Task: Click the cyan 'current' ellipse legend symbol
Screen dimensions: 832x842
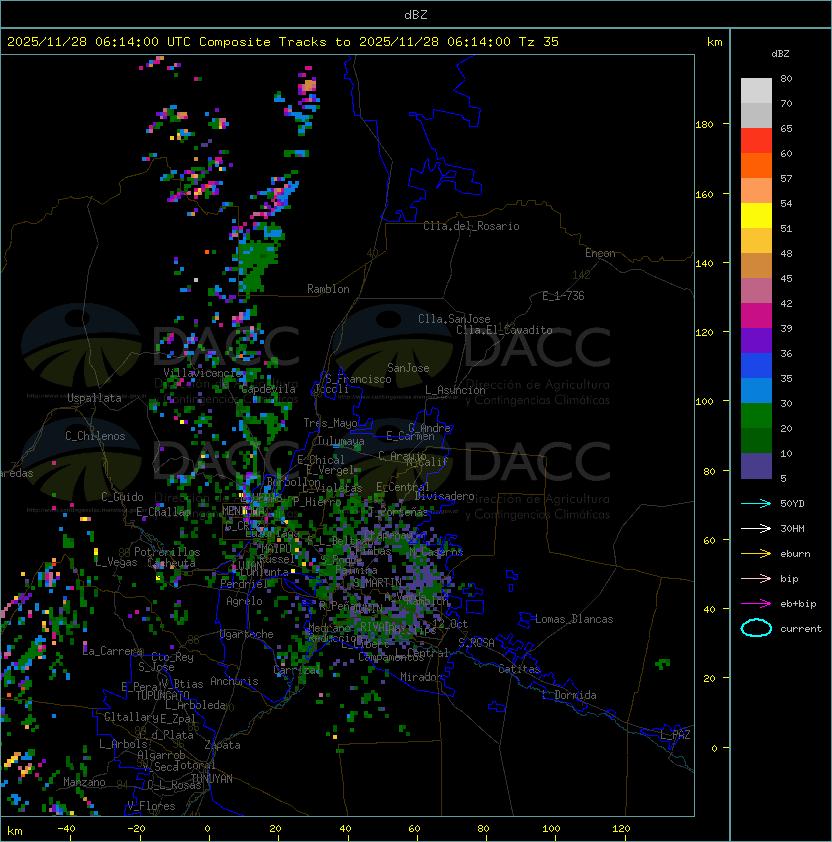Action: click(756, 628)
